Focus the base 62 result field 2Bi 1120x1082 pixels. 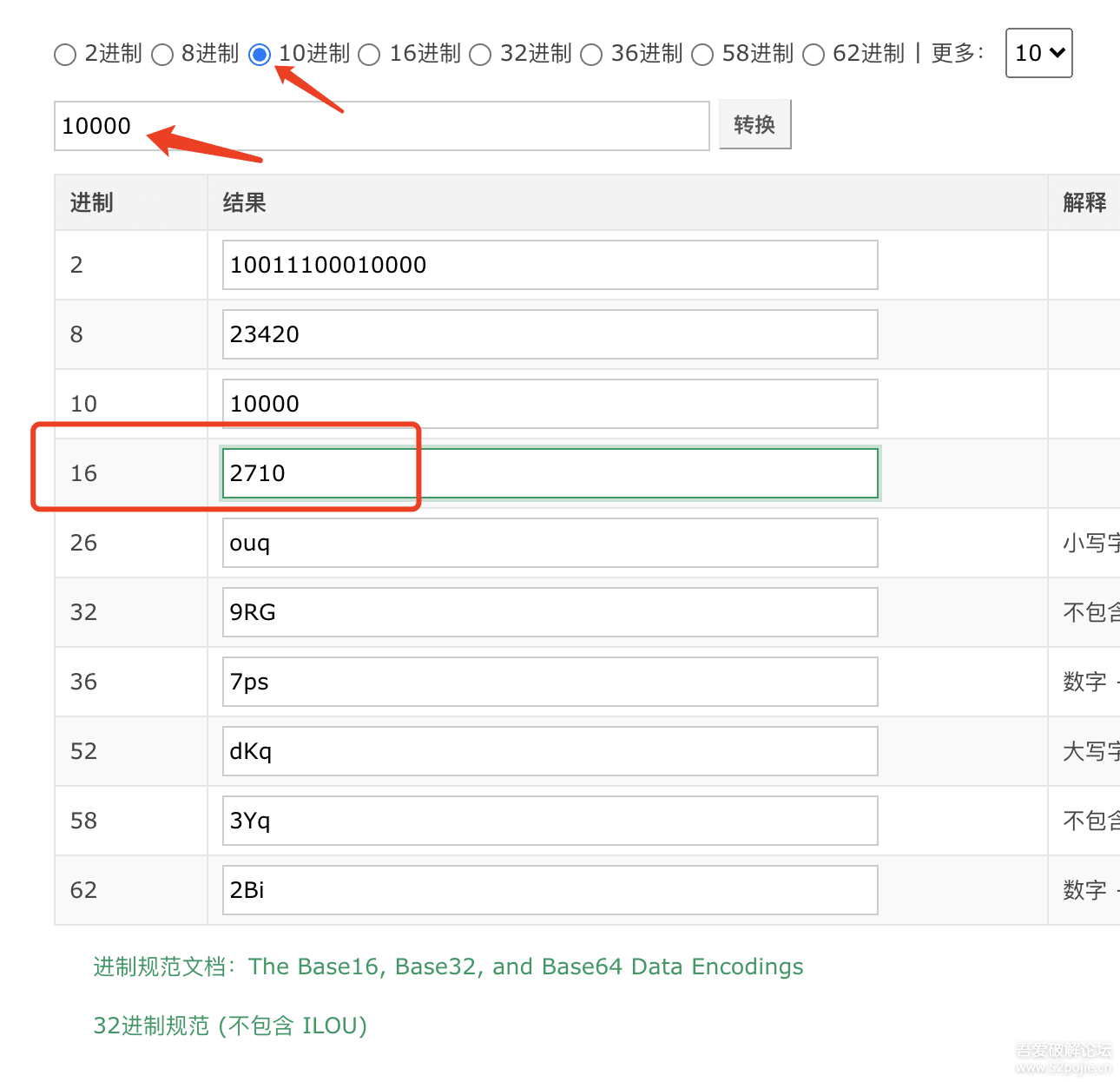(550, 890)
